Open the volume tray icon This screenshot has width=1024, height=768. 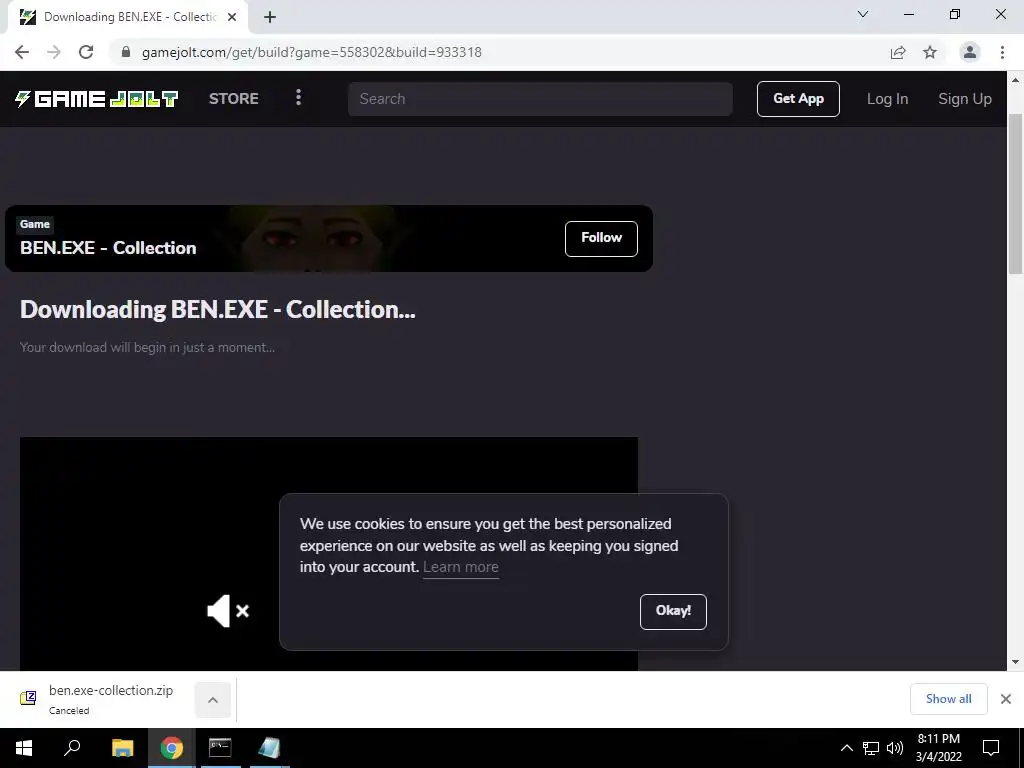895,748
